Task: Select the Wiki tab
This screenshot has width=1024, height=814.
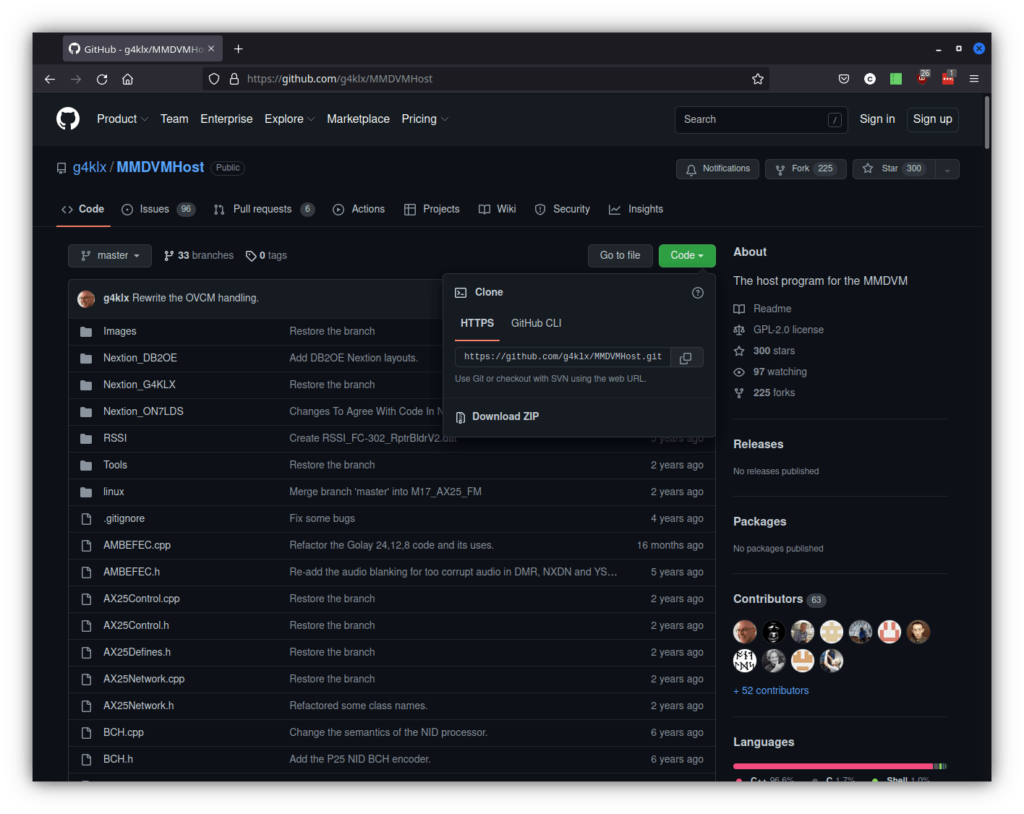Action: tap(497, 209)
